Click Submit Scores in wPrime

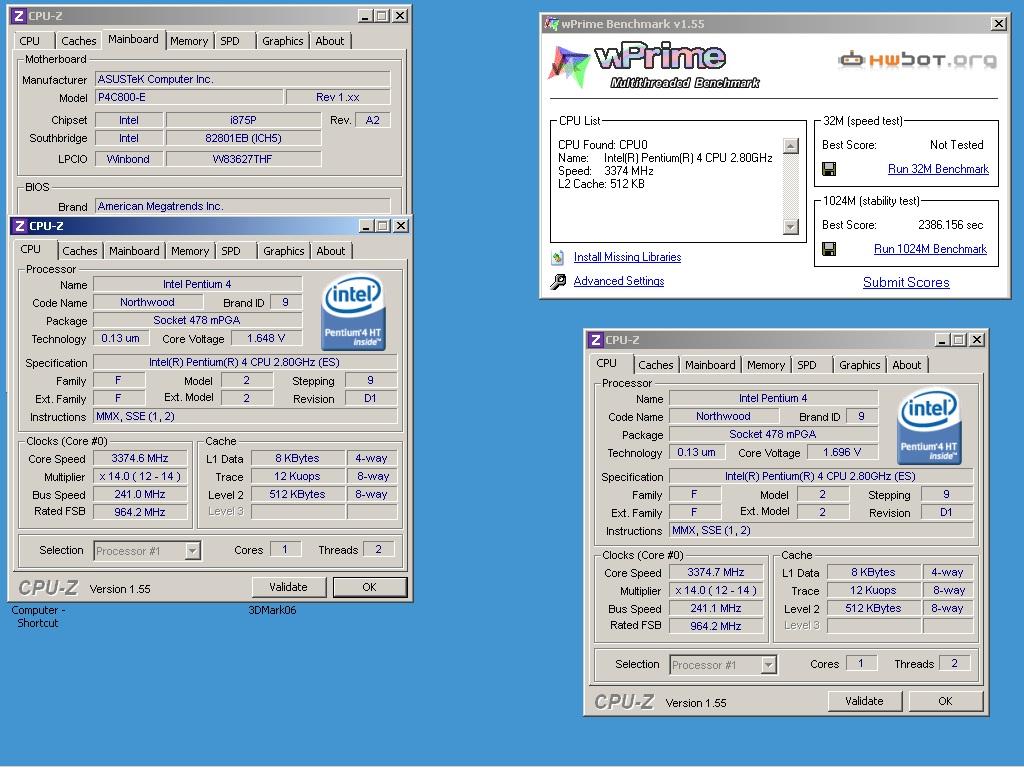[x=906, y=282]
